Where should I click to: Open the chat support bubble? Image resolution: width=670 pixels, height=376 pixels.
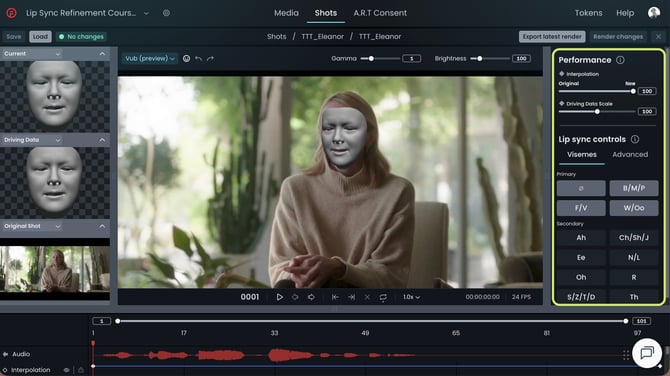[x=647, y=353]
